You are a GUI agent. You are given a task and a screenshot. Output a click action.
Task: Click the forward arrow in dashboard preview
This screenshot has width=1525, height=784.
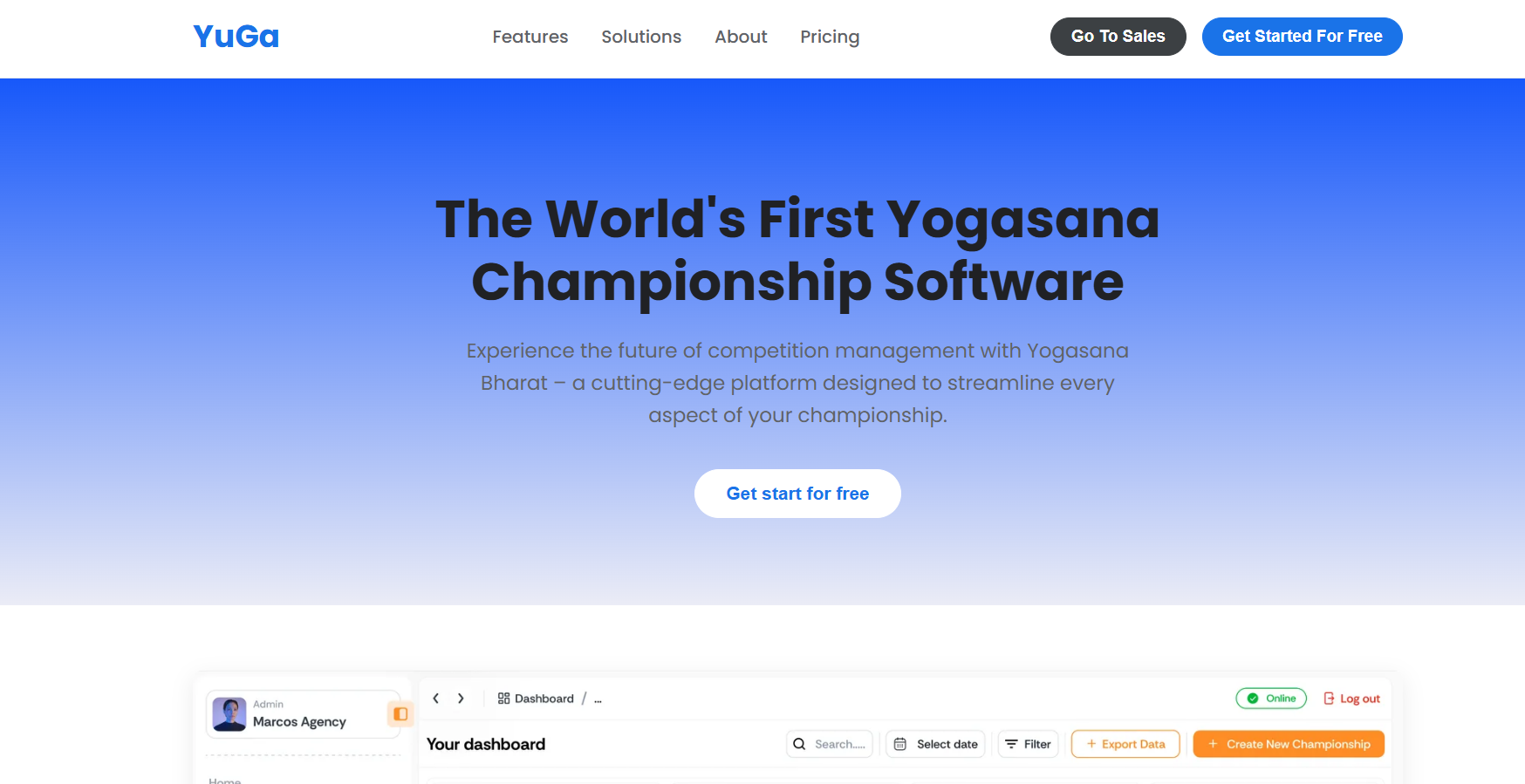click(461, 699)
